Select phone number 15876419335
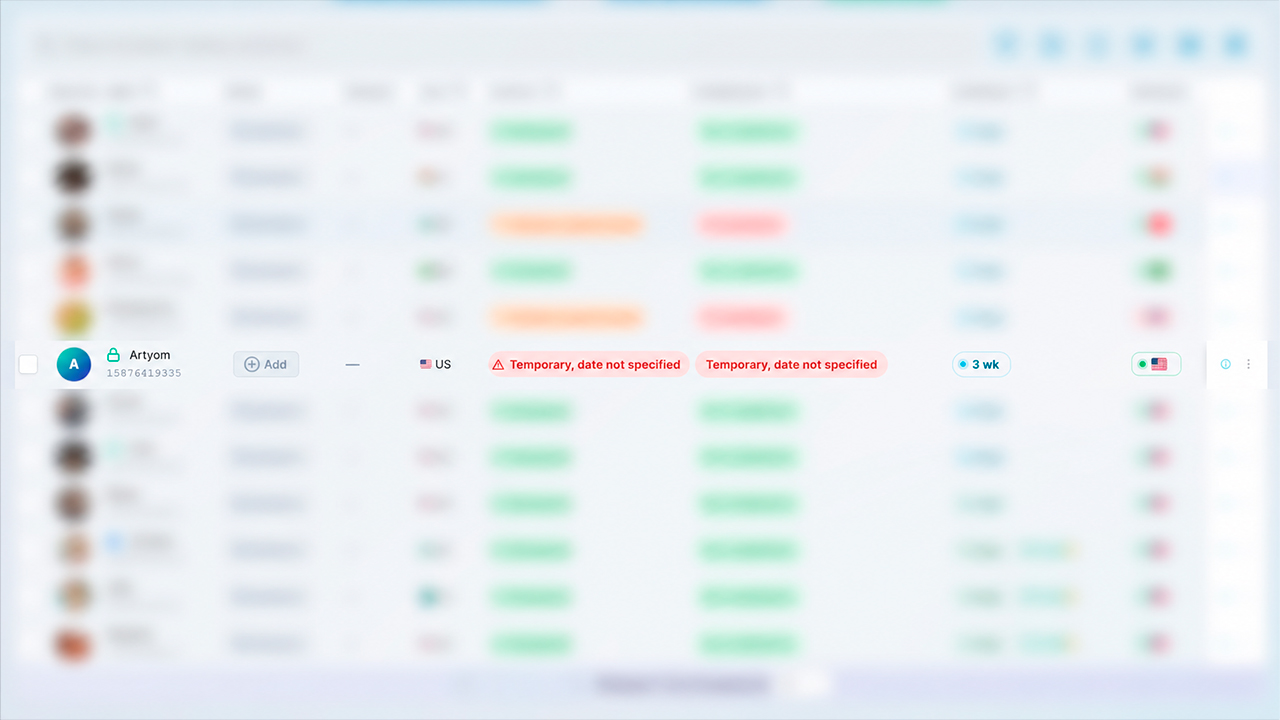 click(144, 373)
